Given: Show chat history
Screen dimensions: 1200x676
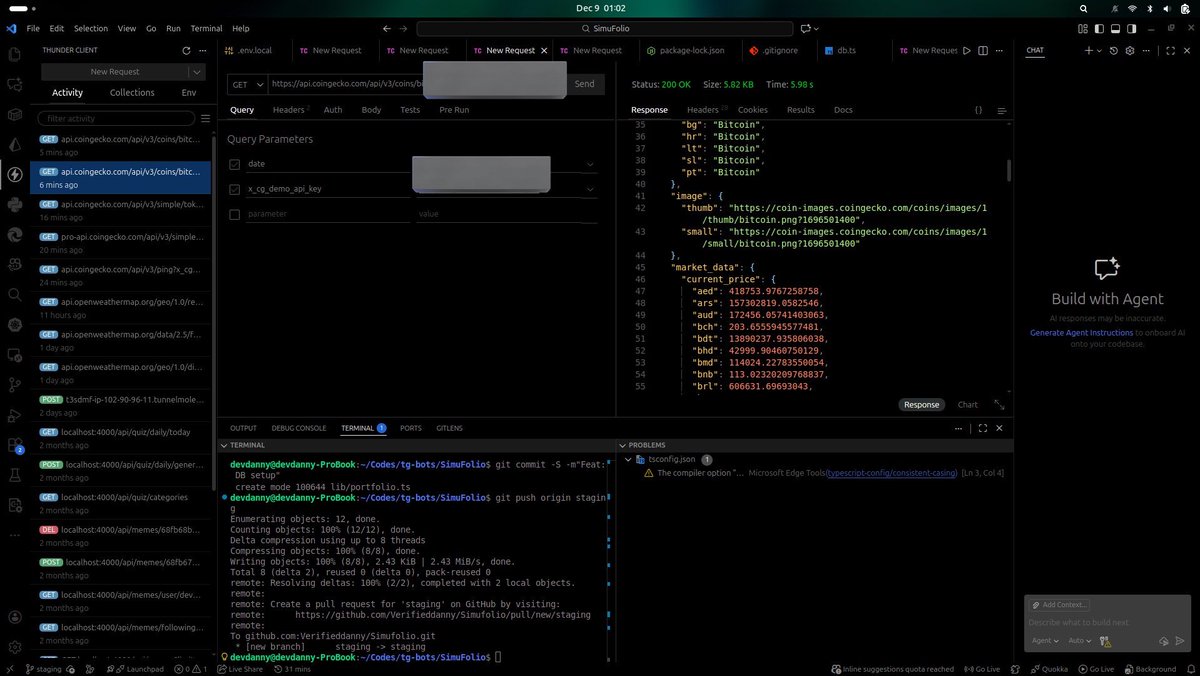Looking at the screenshot, I should (x=1114, y=50).
